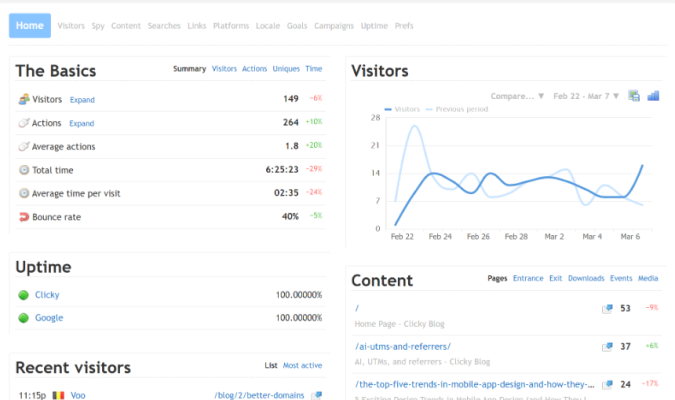
Task: Click the Average time per visit clock icon
Action: (x=24, y=193)
